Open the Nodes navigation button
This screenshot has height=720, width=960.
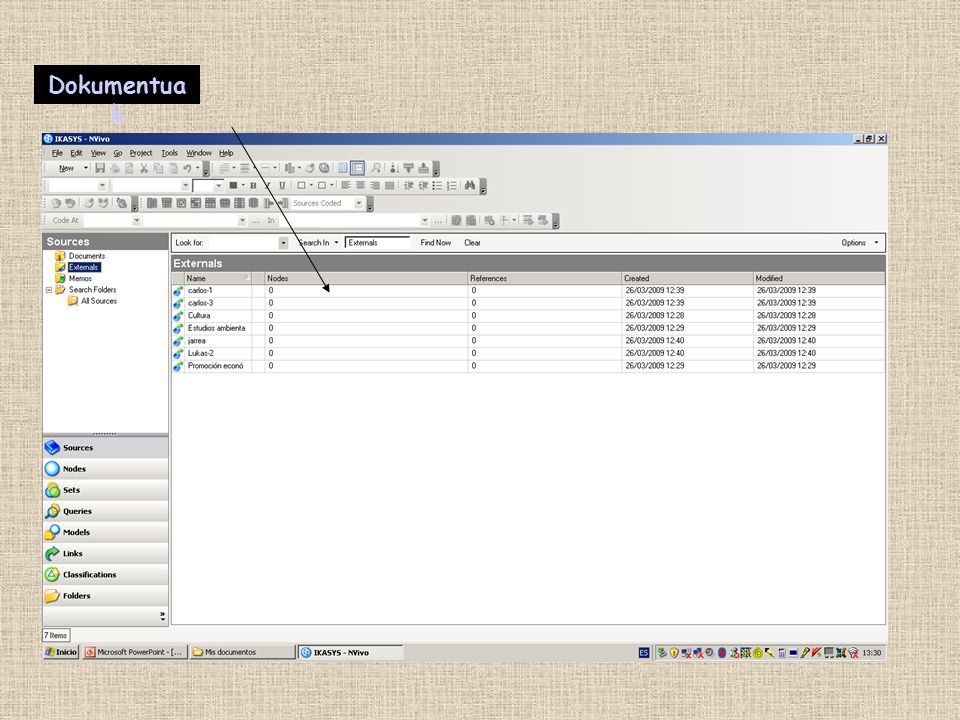(x=105, y=469)
